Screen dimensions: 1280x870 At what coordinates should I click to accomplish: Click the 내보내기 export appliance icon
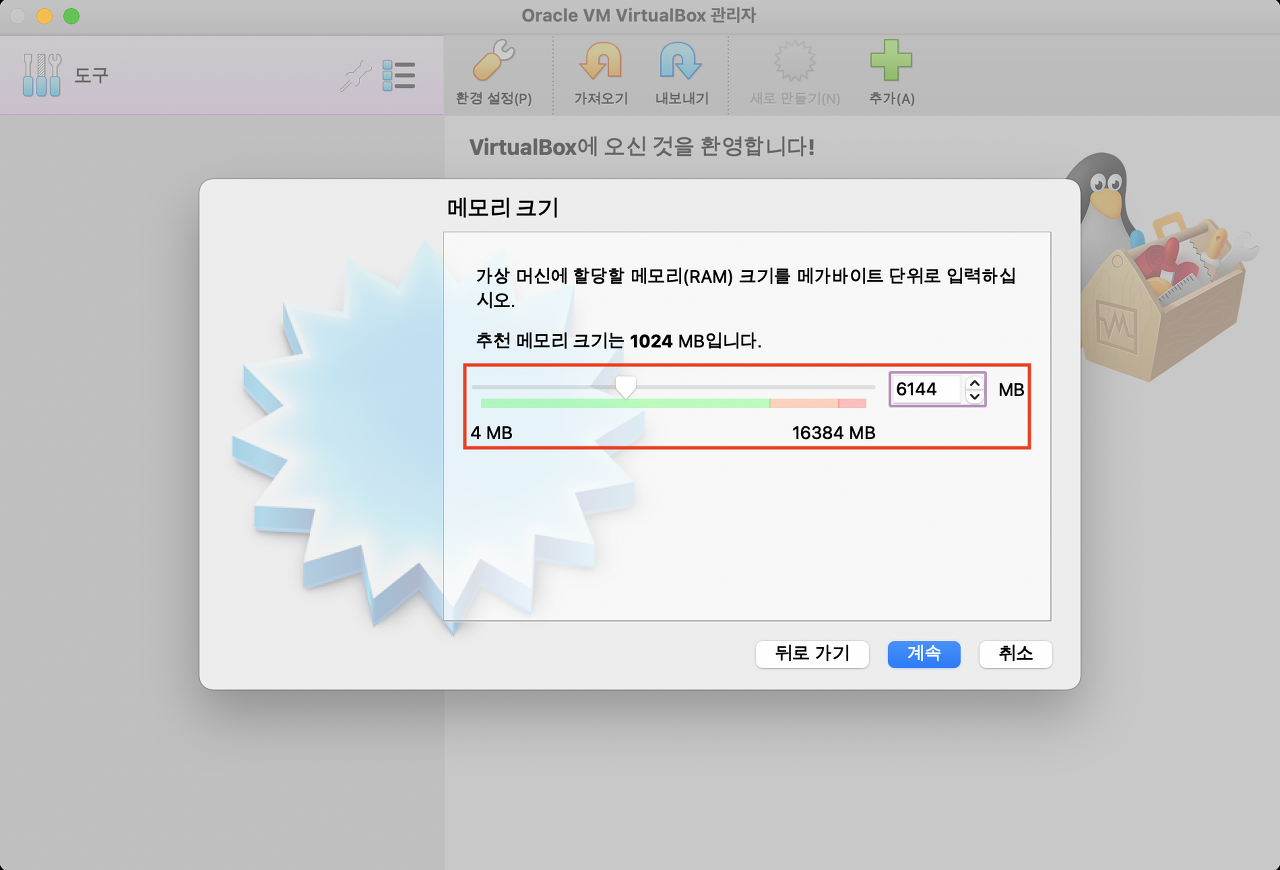click(681, 62)
